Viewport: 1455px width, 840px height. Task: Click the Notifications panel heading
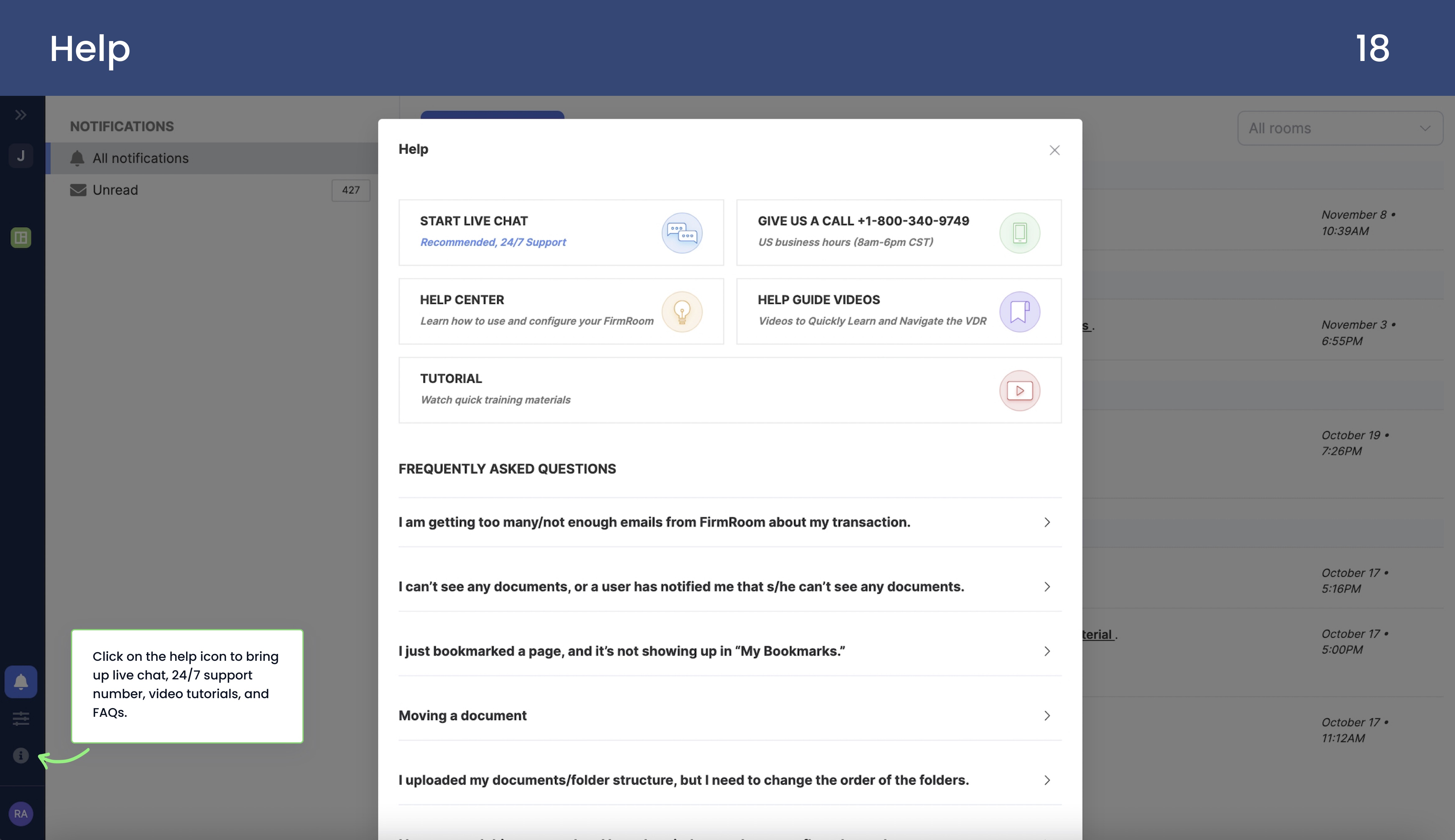(x=122, y=126)
